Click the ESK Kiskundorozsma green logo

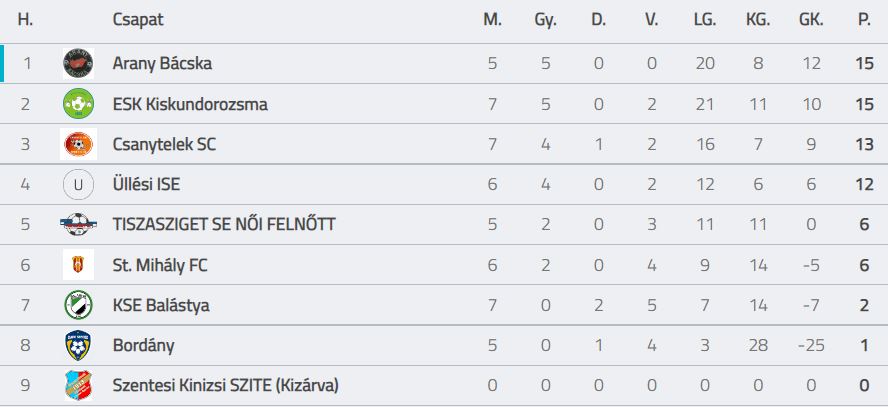coord(78,104)
